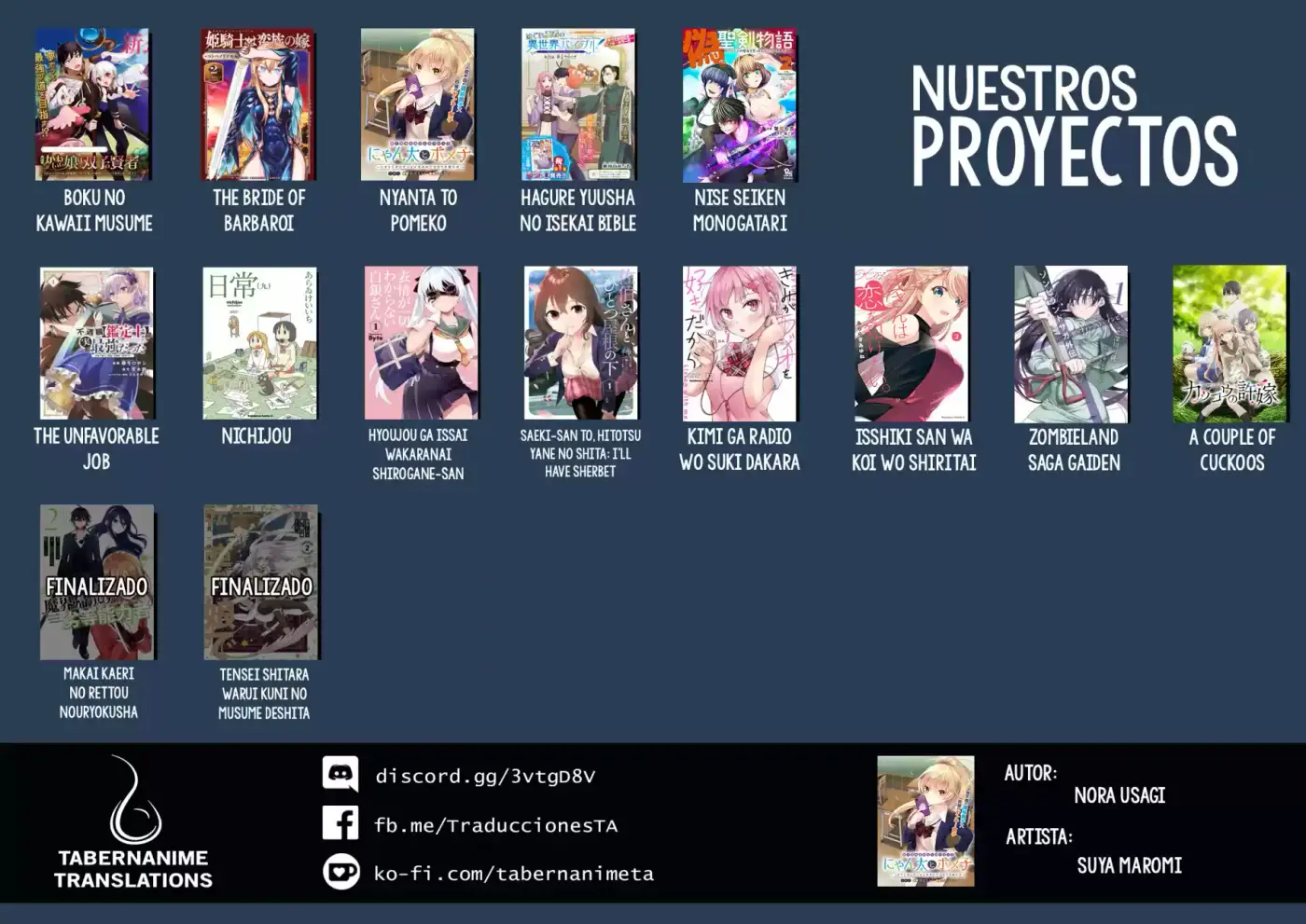
Task: Open the fb.me/TraduccionesTA link
Action: [495, 825]
